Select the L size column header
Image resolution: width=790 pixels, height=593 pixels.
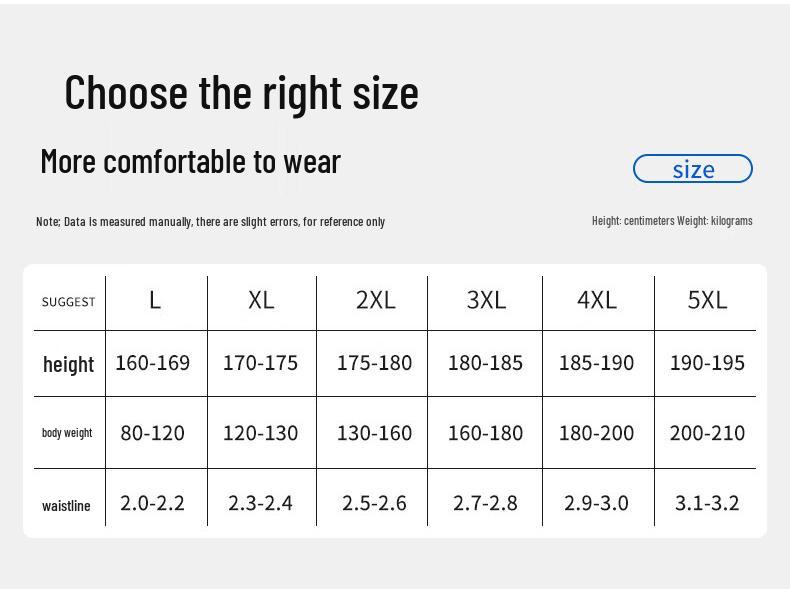(x=155, y=300)
